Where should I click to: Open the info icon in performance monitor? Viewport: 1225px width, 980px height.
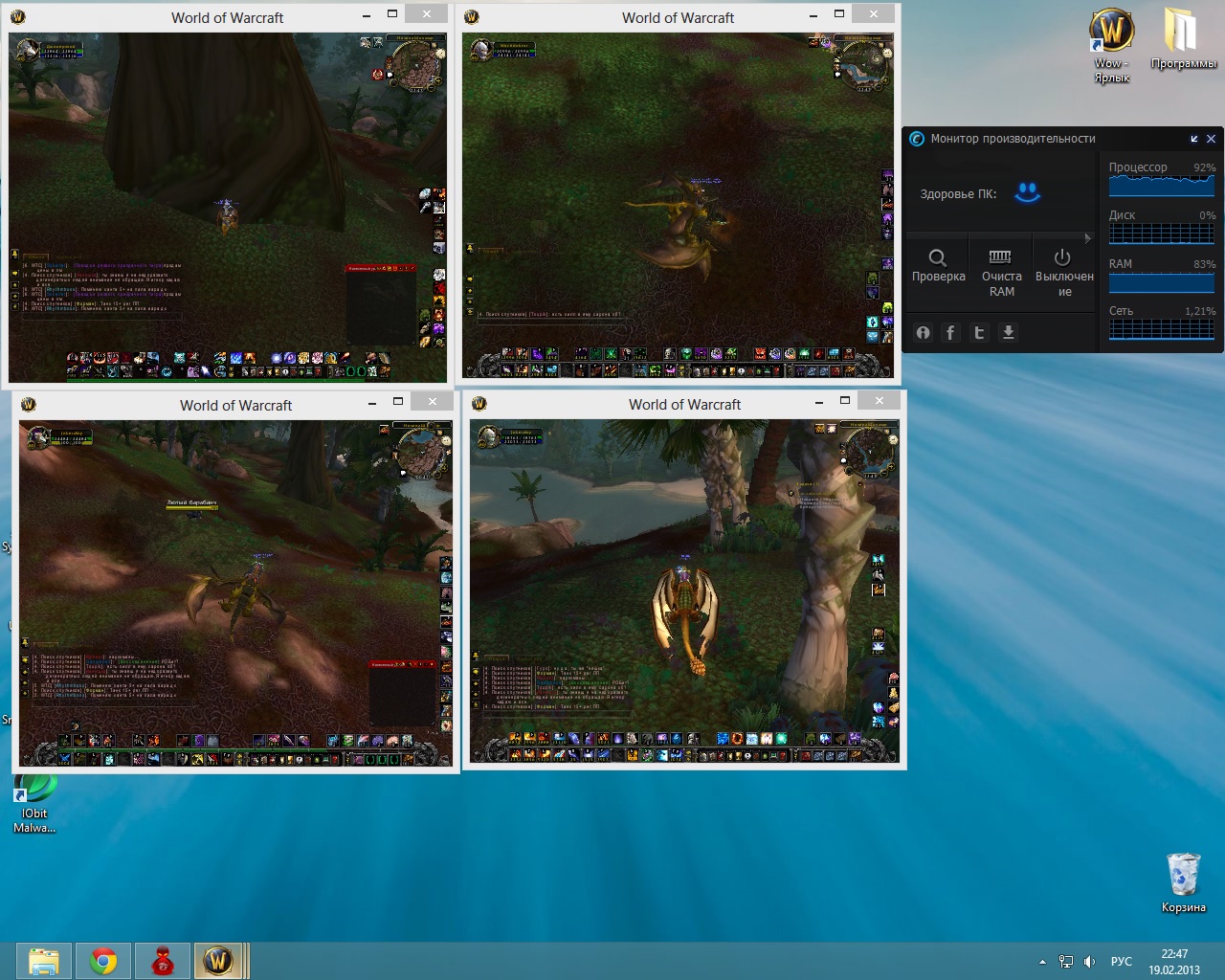click(923, 333)
